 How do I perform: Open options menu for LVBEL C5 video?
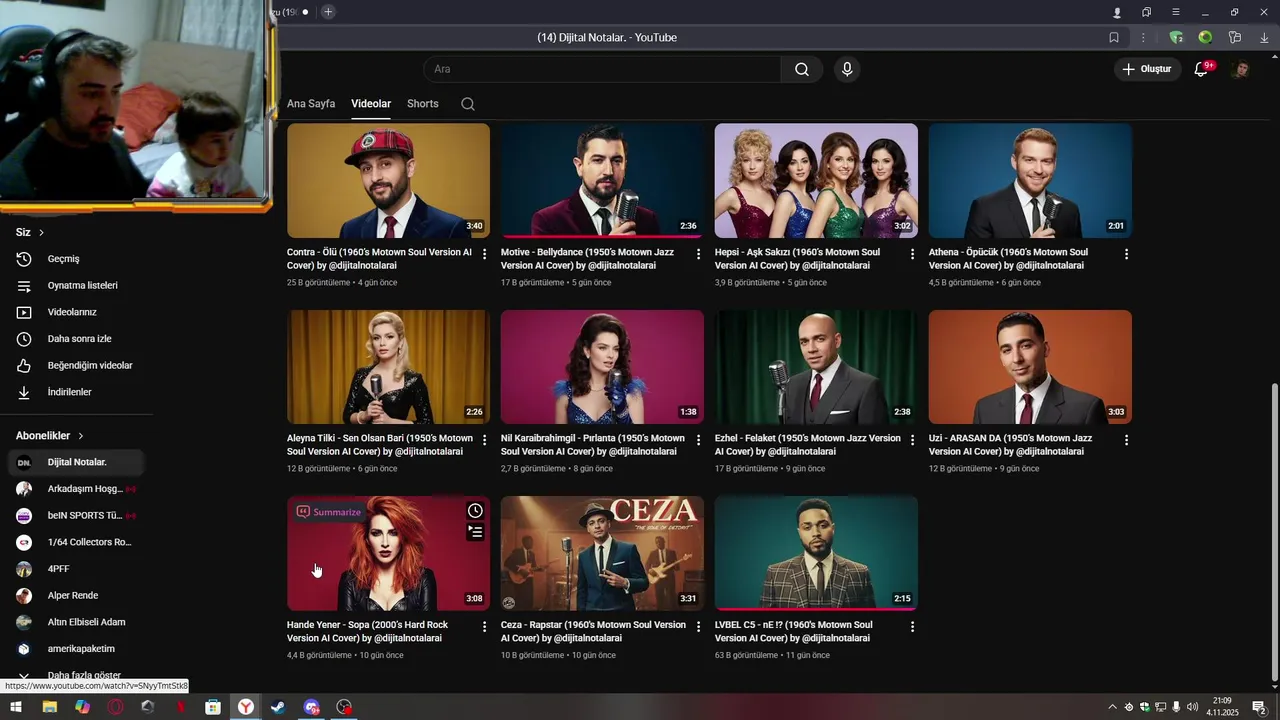[913, 626]
